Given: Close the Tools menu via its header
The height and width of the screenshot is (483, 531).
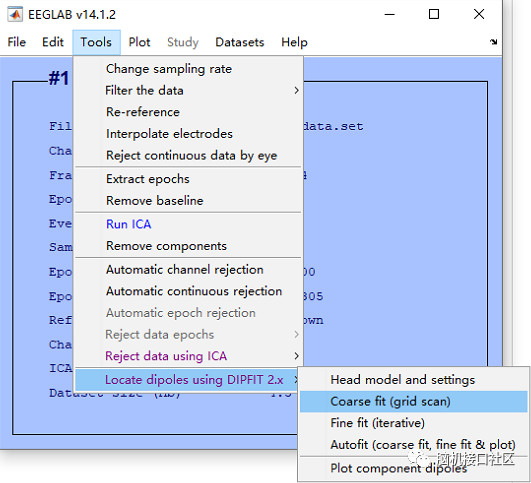Looking at the screenshot, I should [x=96, y=42].
